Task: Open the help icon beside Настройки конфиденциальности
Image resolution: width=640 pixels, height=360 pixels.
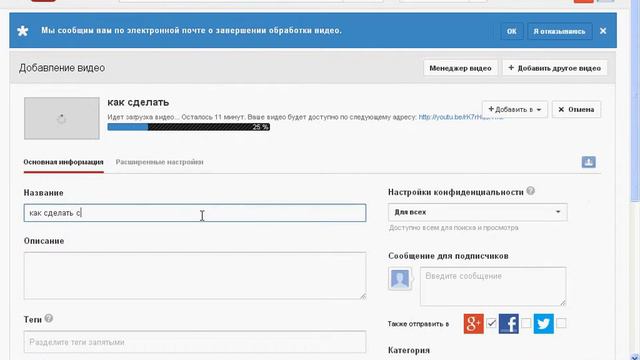Action: point(530,191)
